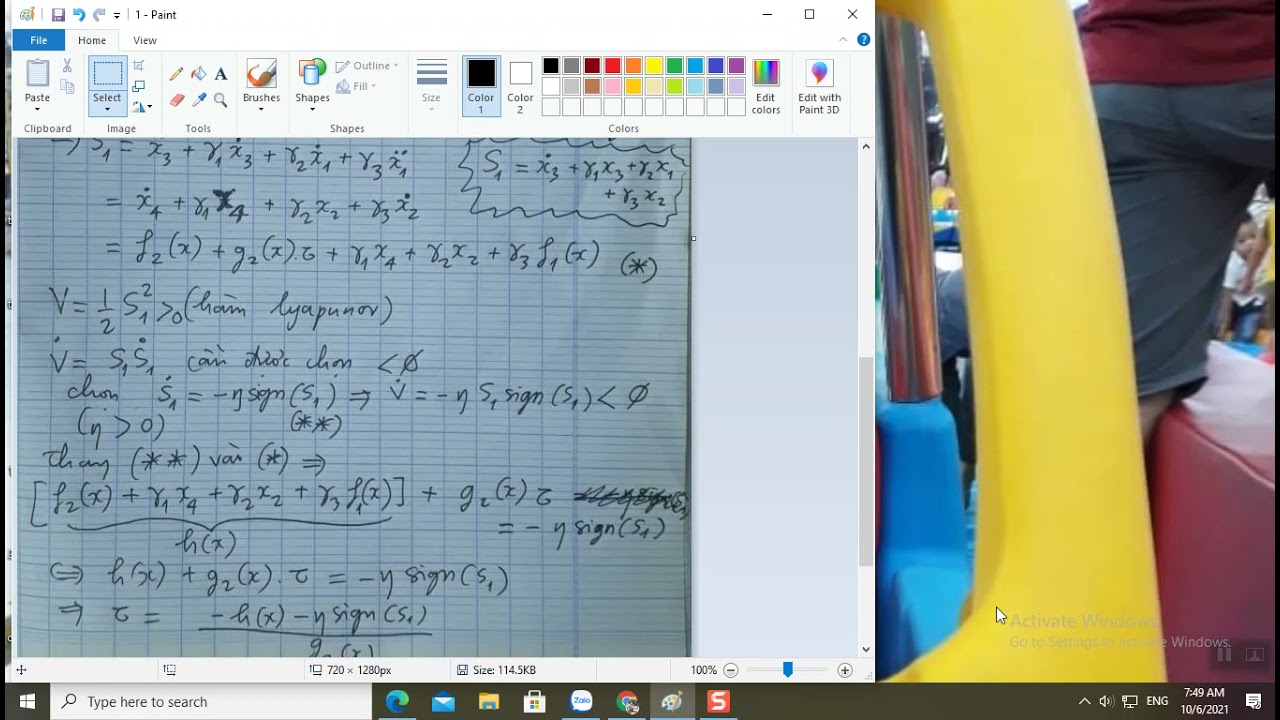Pick the pink color swatch
1280x720 pixels.
pyautogui.click(x=613, y=87)
